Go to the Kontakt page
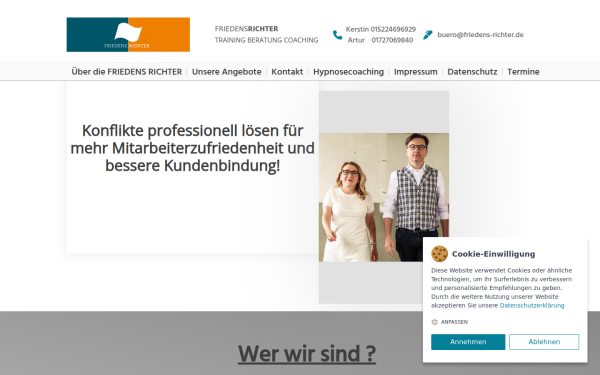The image size is (600, 375). click(x=287, y=72)
